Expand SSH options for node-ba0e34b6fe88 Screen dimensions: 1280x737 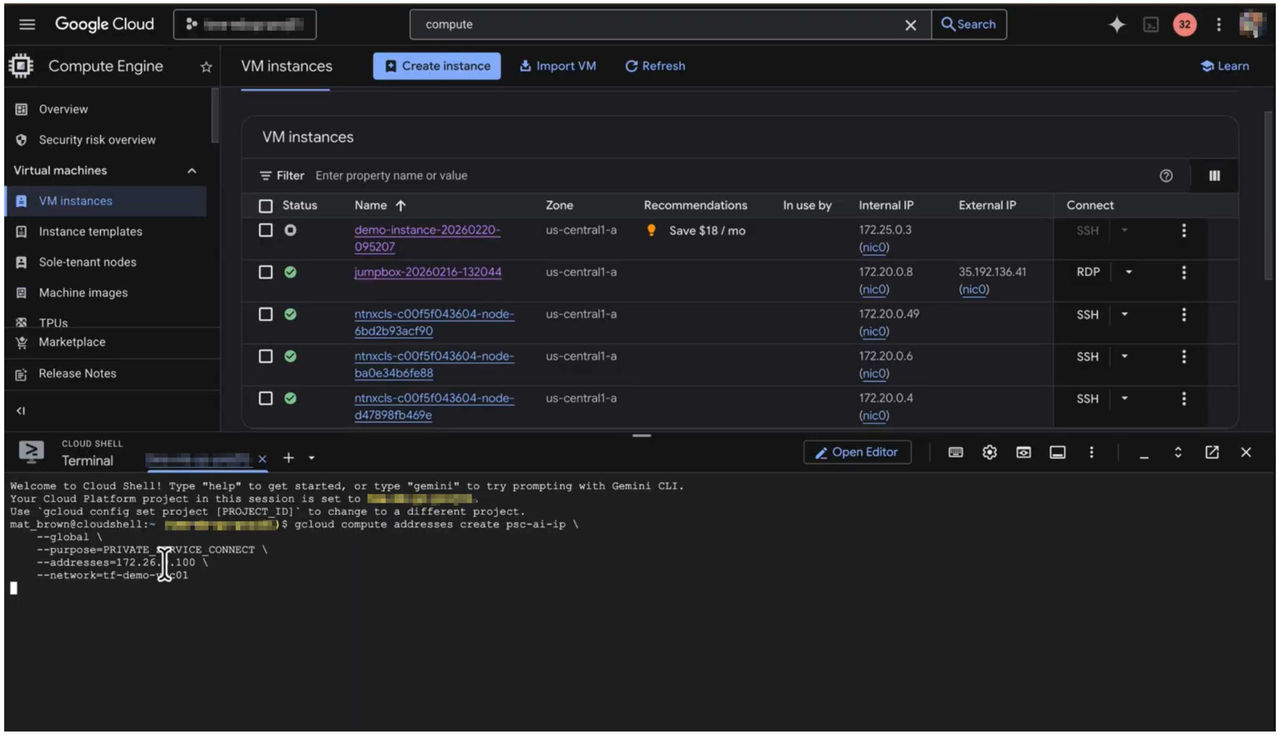pyautogui.click(x=1125, y=357)
